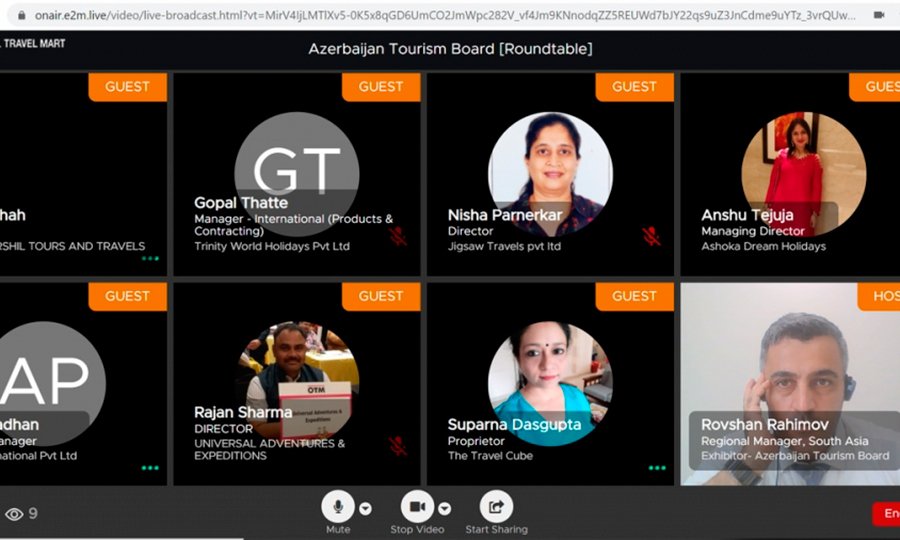
Task: Click the GUEST badge on Rajan Sharma's tile
Action: click(381, 296)
